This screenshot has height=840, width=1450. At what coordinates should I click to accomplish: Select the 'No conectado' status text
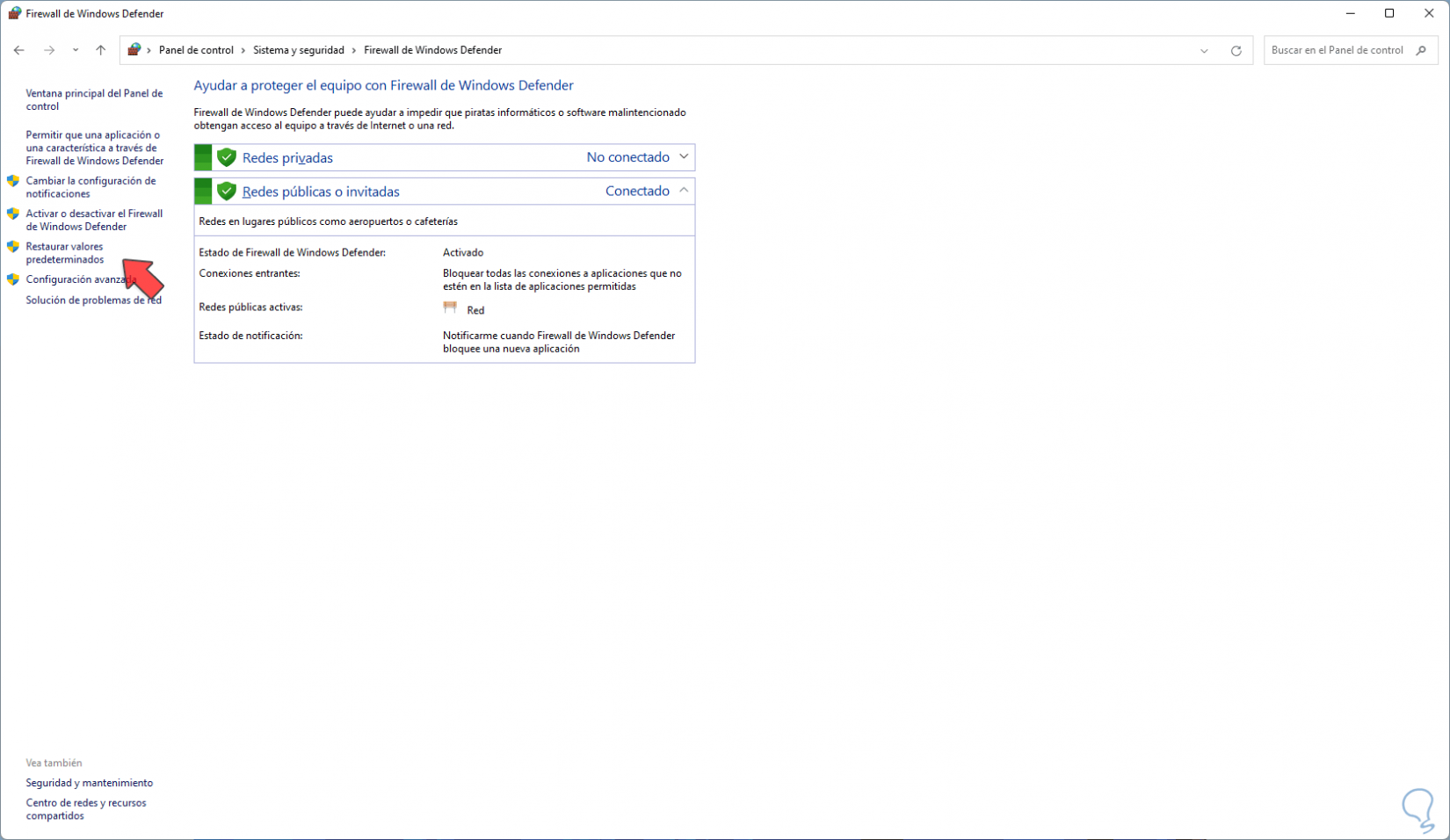tap(628, 157)
